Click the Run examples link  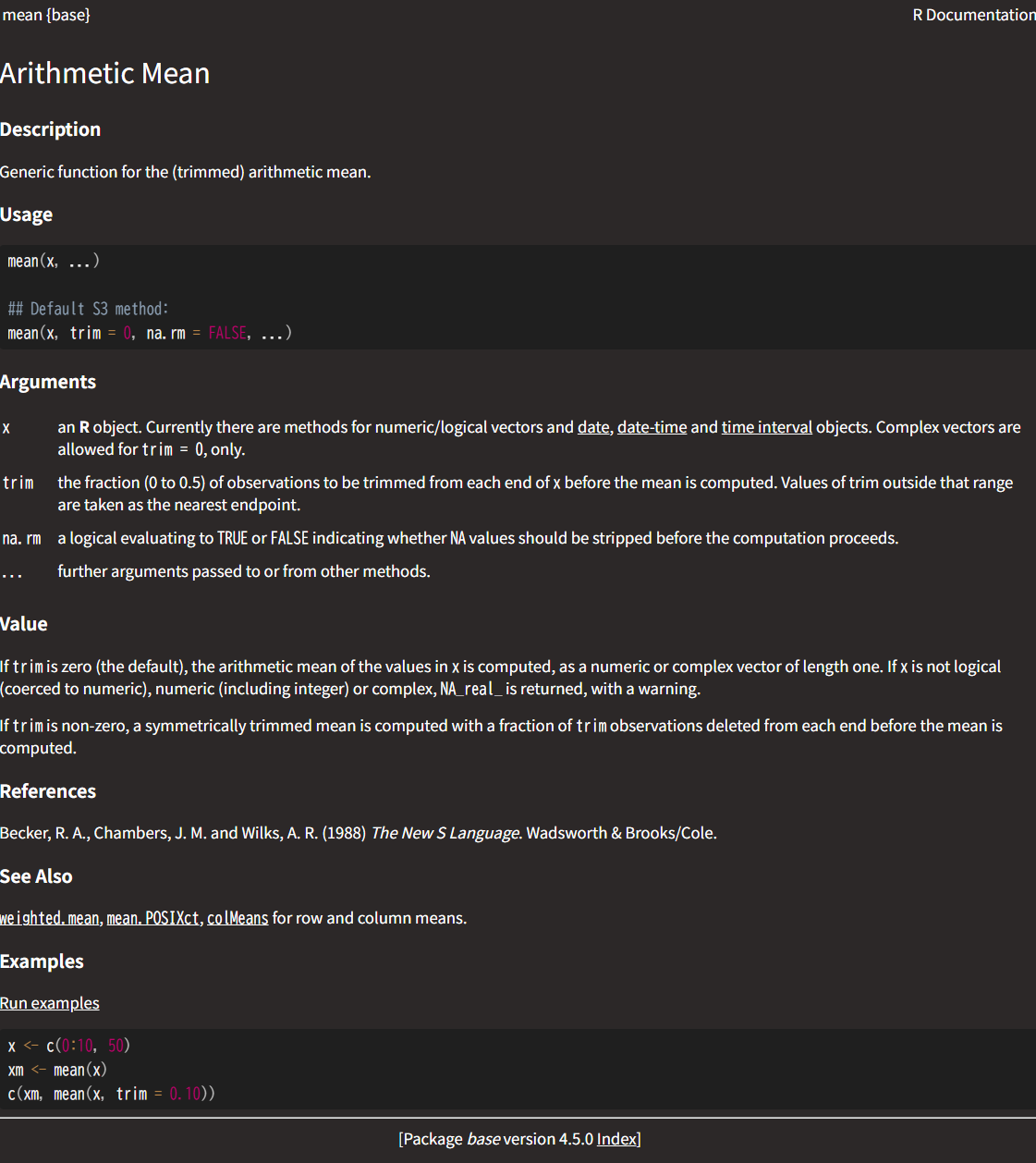click(x=50, y=1003)
